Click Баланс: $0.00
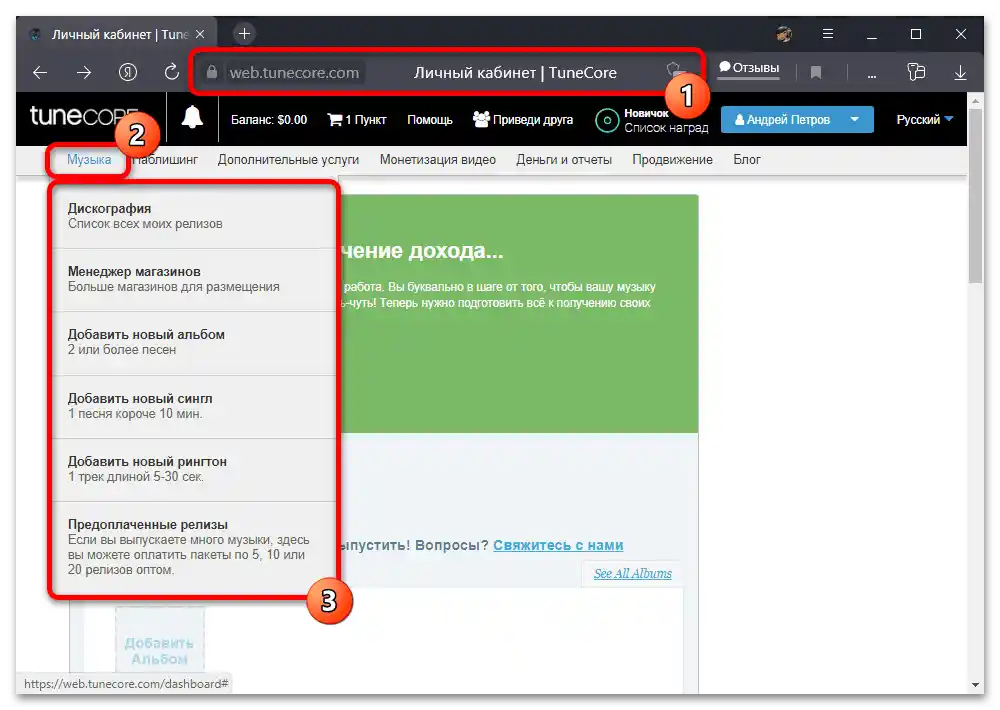 [268, 120]
